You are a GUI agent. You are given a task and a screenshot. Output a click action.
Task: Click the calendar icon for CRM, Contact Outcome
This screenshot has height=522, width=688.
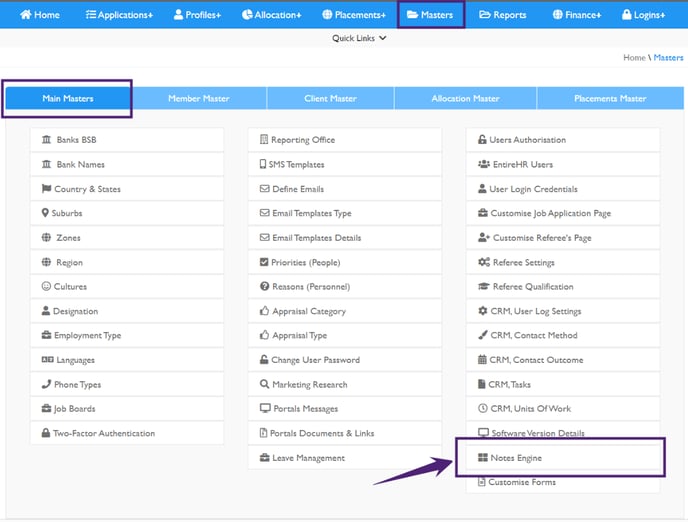pos(482,359)
